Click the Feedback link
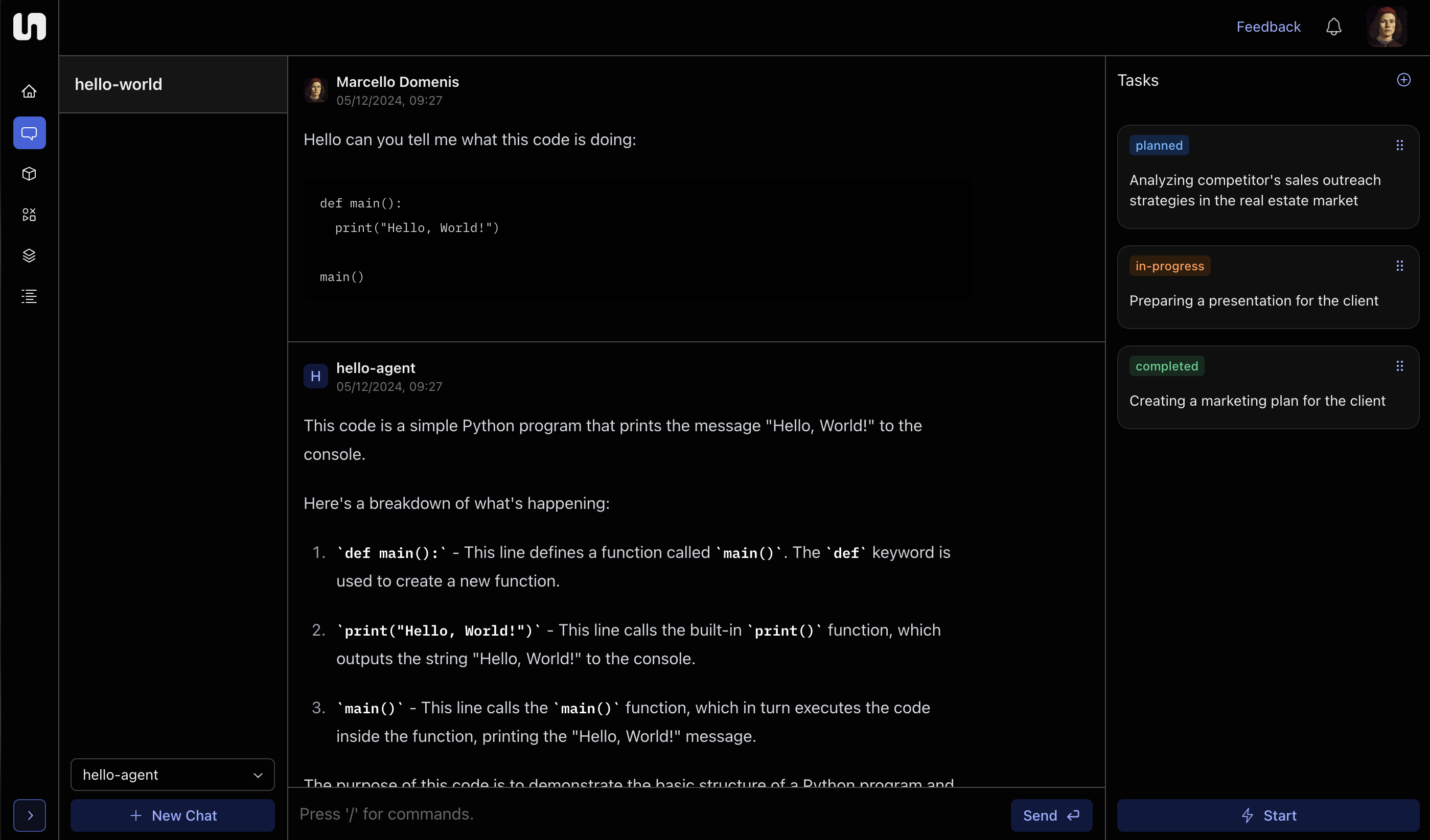 (1267, 27)
